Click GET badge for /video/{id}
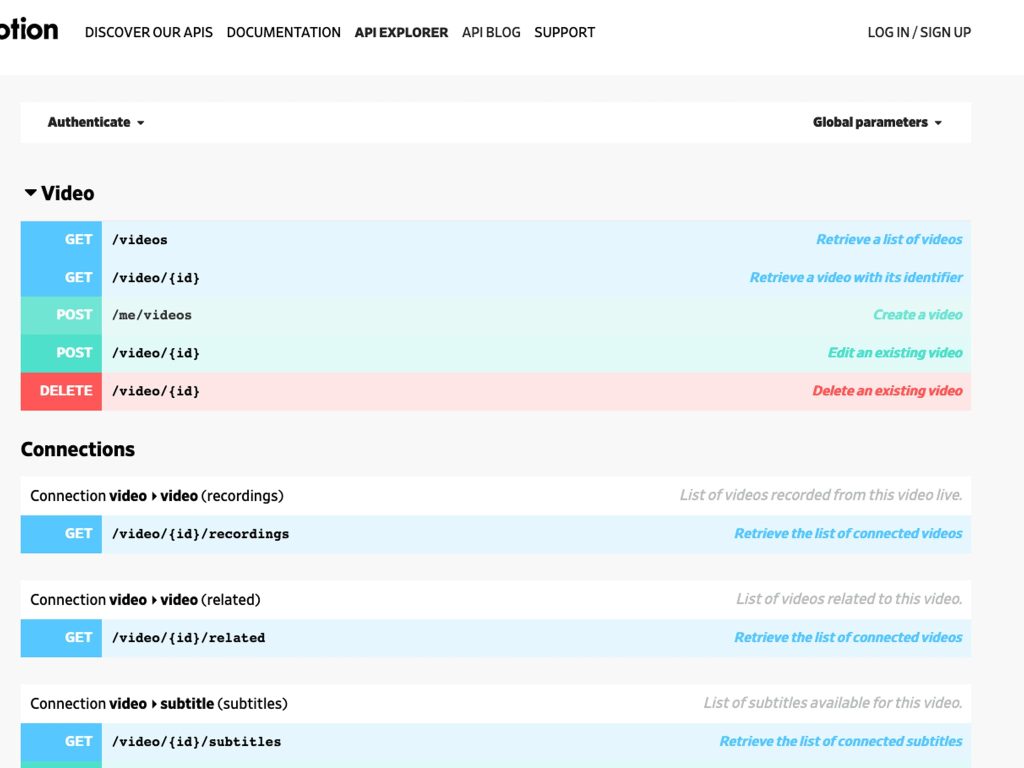This screenshot has height=768, width=1024. (x=61, y=278)
